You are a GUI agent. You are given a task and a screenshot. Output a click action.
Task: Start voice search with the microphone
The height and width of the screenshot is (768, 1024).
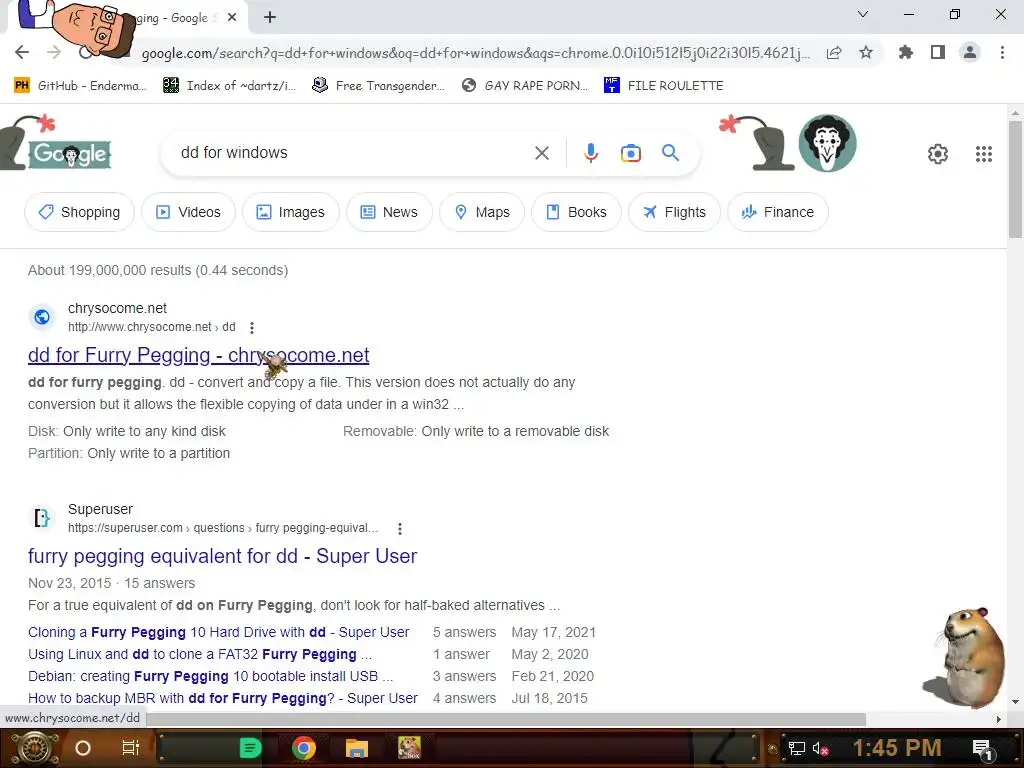590,153
